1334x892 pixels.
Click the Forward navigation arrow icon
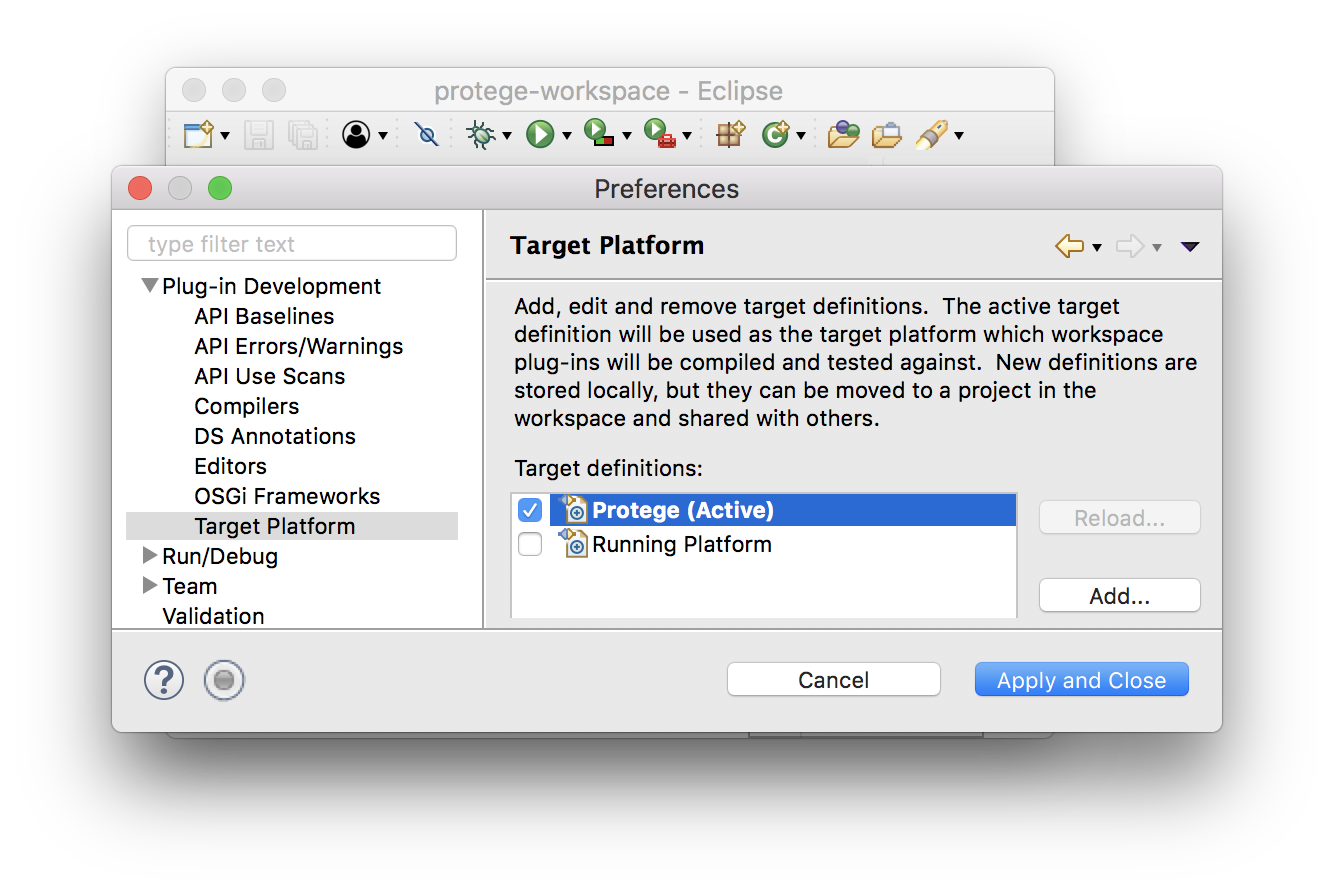1130,246
